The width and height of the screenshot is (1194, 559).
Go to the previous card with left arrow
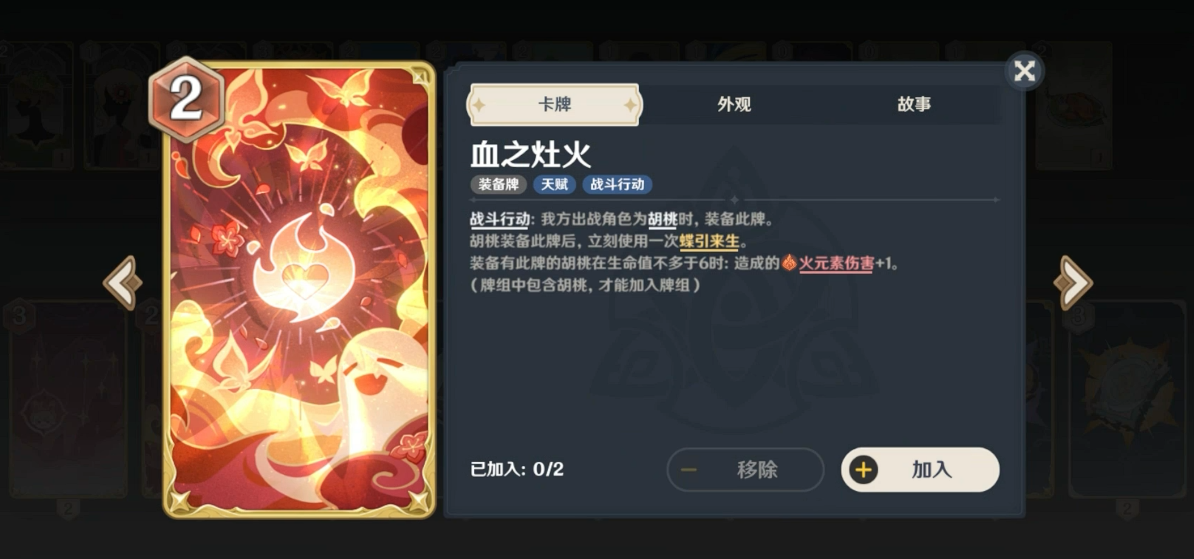(x=123, y=283)
